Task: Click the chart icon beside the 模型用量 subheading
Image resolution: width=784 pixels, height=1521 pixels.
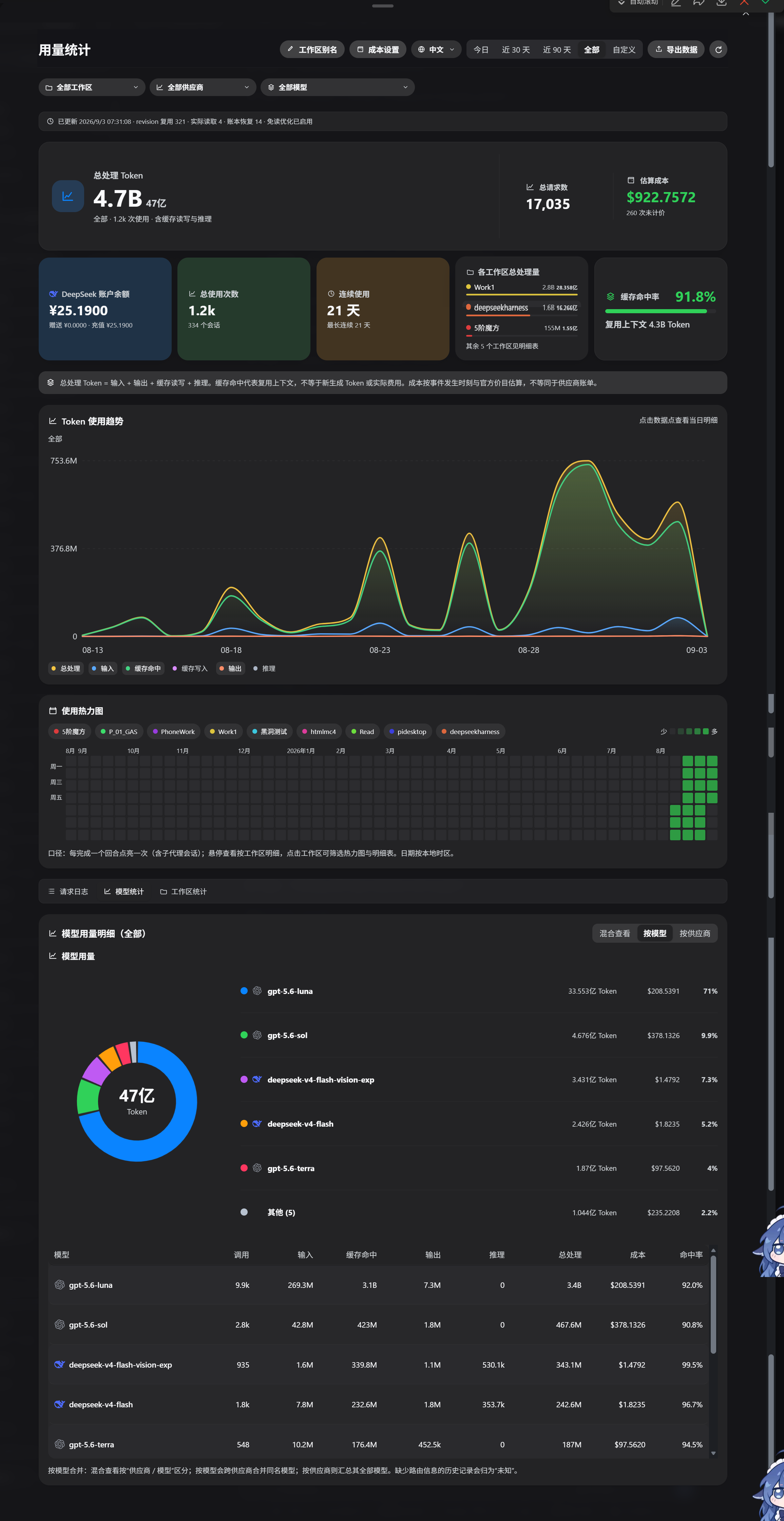Action: pos(53,956)
